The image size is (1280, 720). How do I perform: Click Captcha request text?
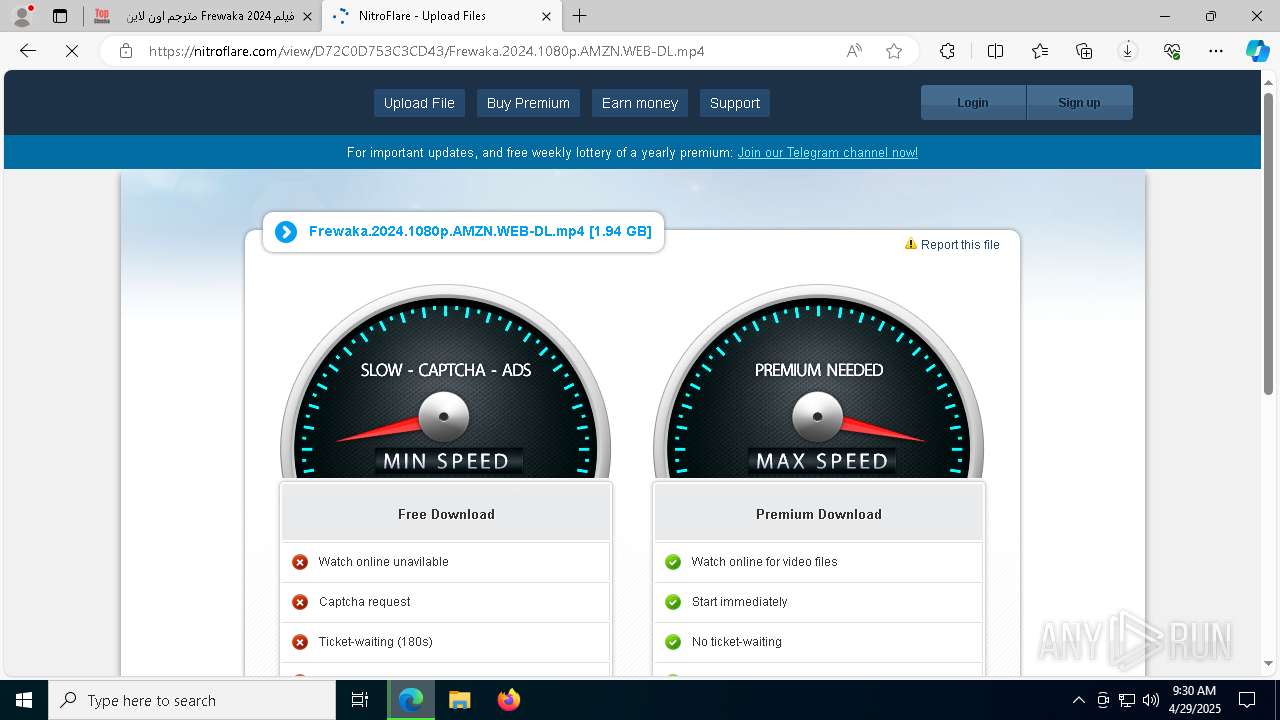[x=365, y=602]
